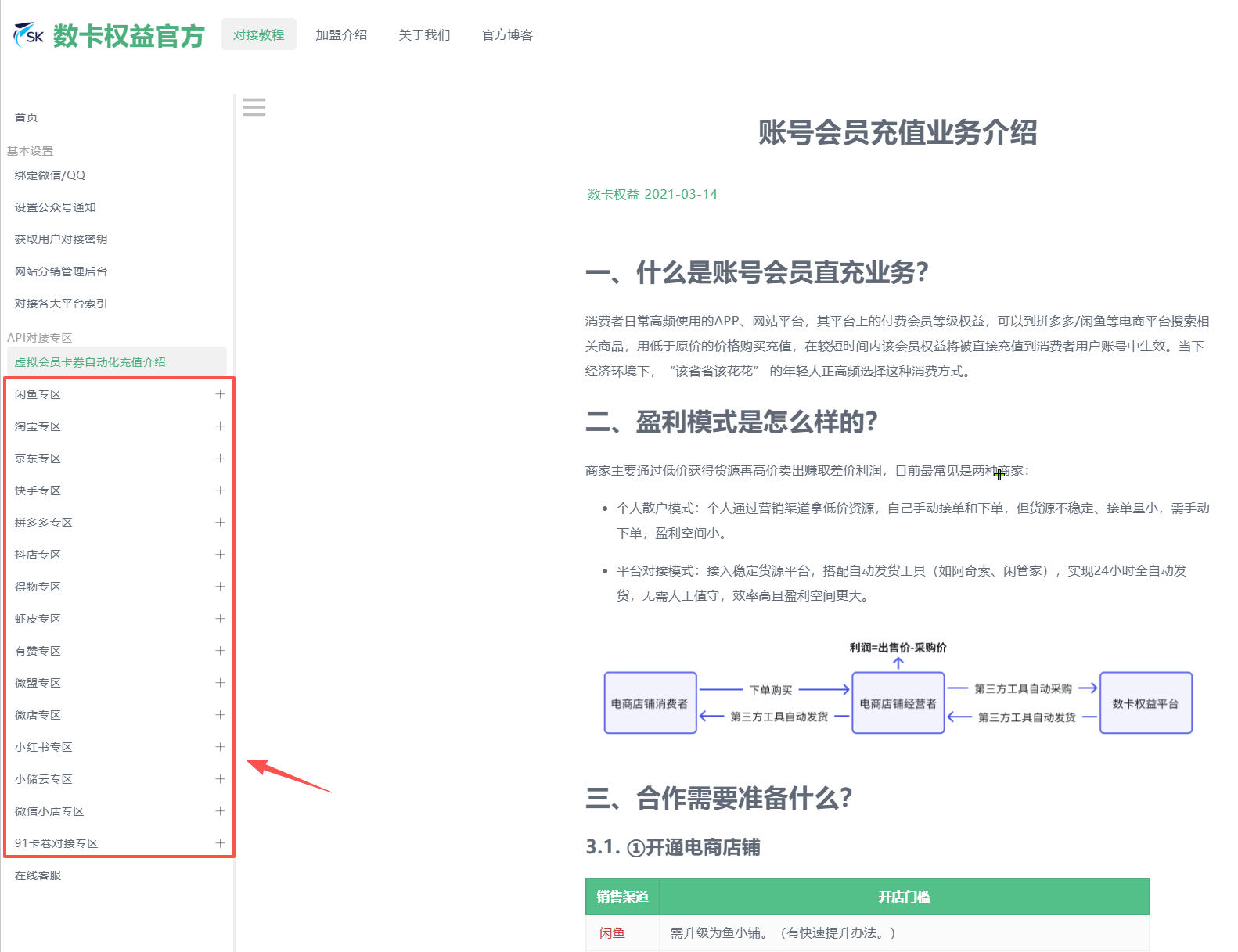Expand 快手专区 with its plus icon

point(220,490)
